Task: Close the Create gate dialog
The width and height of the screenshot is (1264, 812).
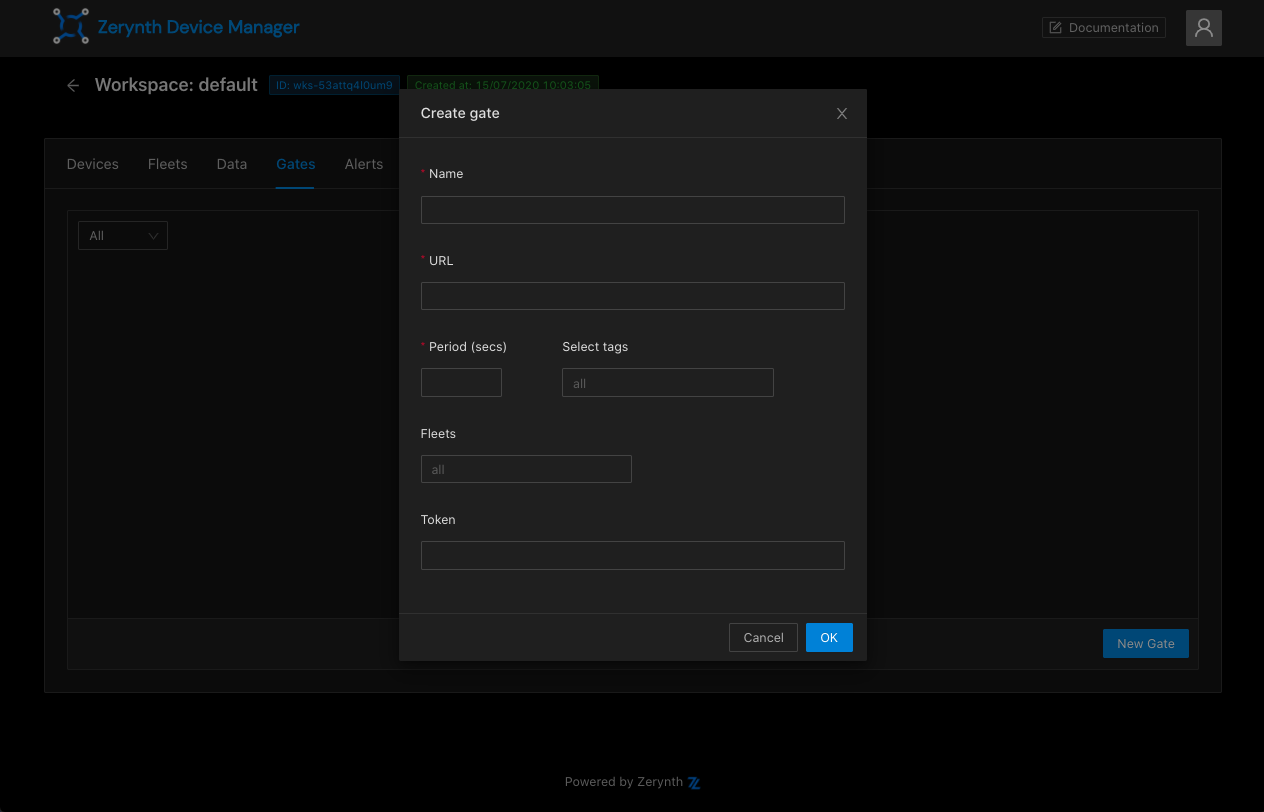Action: point(842,114)
